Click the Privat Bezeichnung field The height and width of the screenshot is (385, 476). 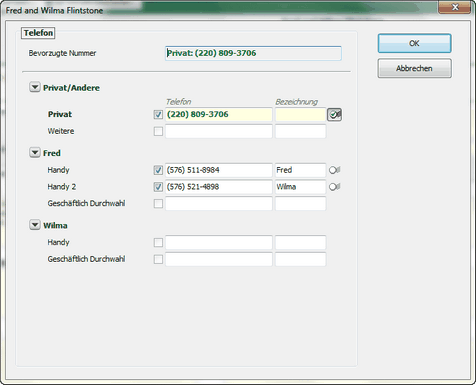[300, 115]
